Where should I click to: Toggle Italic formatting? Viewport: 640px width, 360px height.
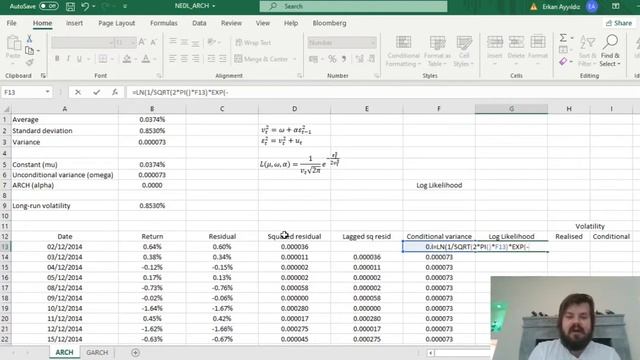(x=68, y=59)
